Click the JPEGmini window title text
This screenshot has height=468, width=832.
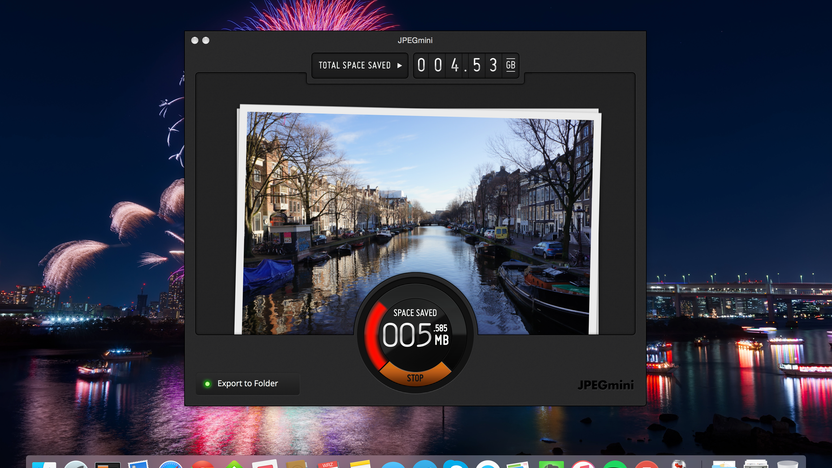pos(415,40)
